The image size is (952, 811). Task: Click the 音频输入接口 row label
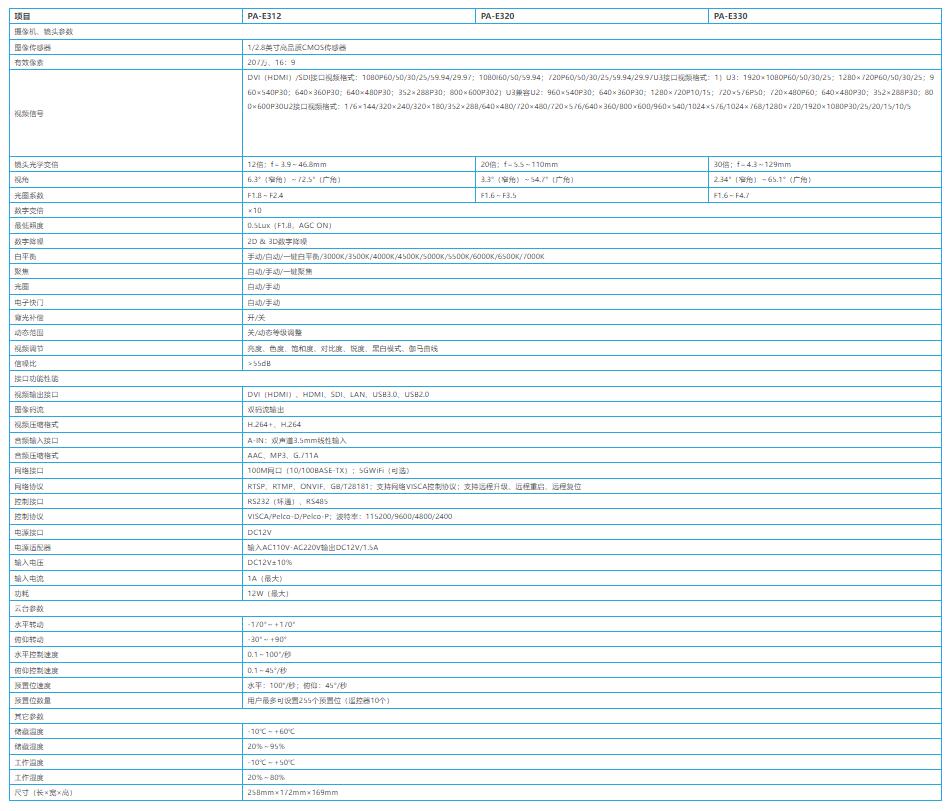tap(36, 441)
